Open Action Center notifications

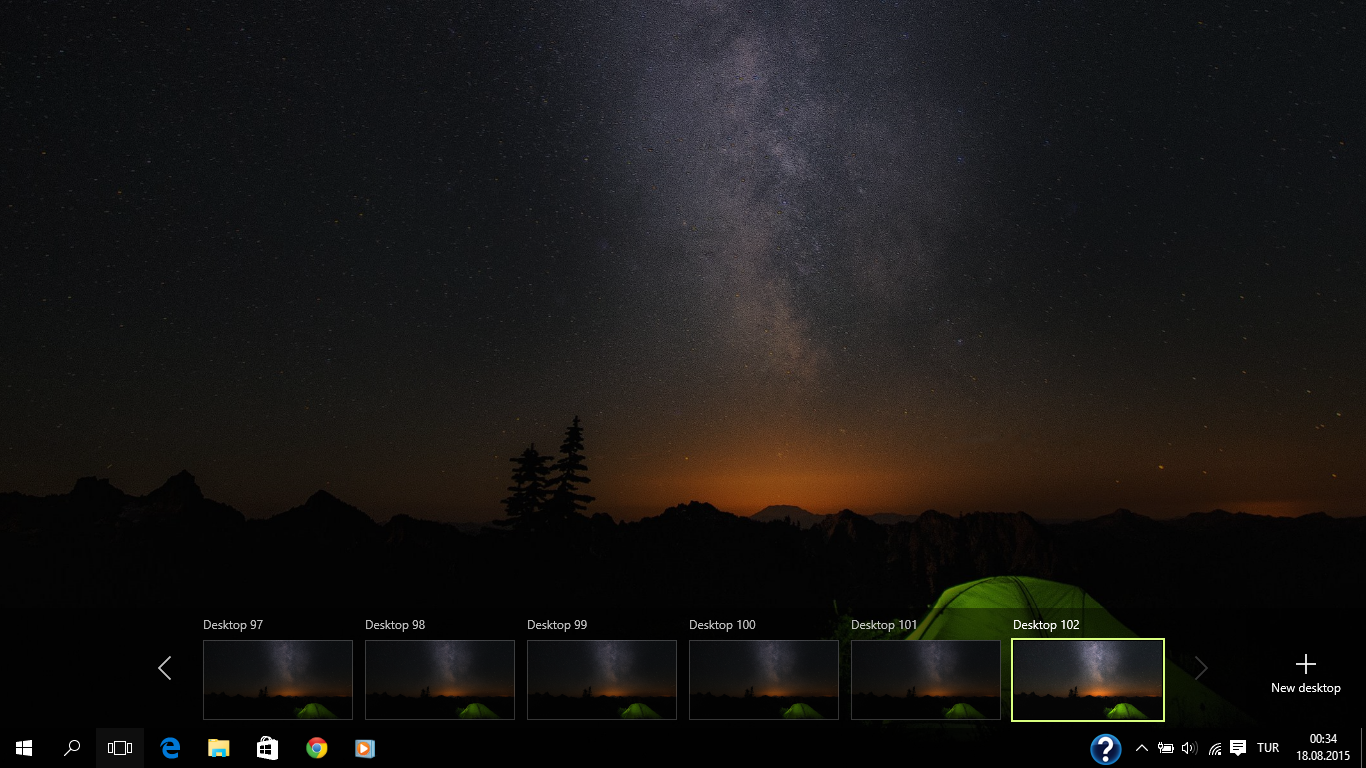(1238, 748)
